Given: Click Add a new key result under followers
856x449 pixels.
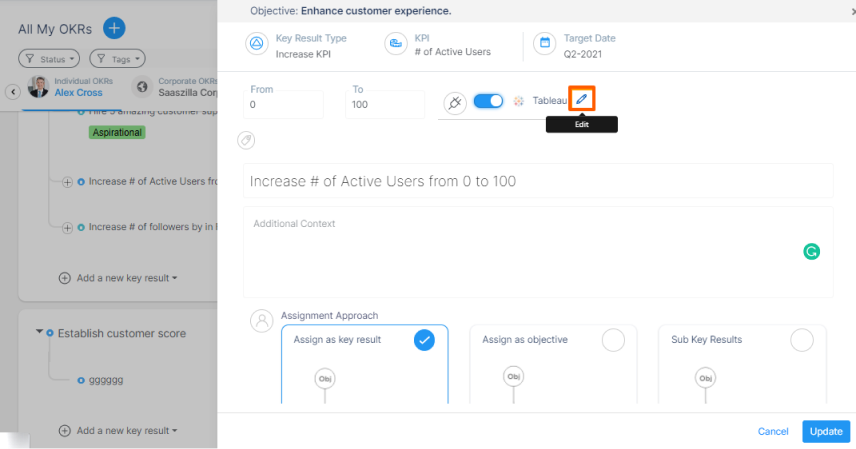Looking at the screenshot, I should tap(118, 278).
